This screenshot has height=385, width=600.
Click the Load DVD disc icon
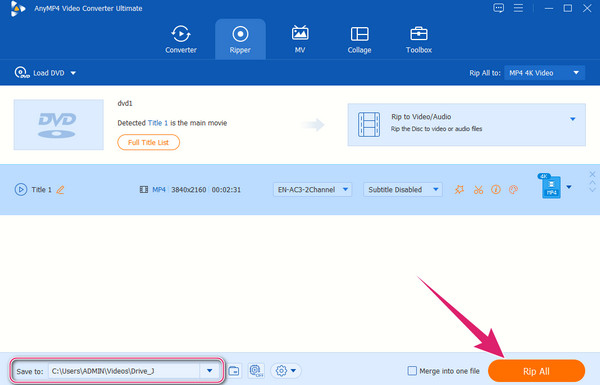tap(21, 73)
